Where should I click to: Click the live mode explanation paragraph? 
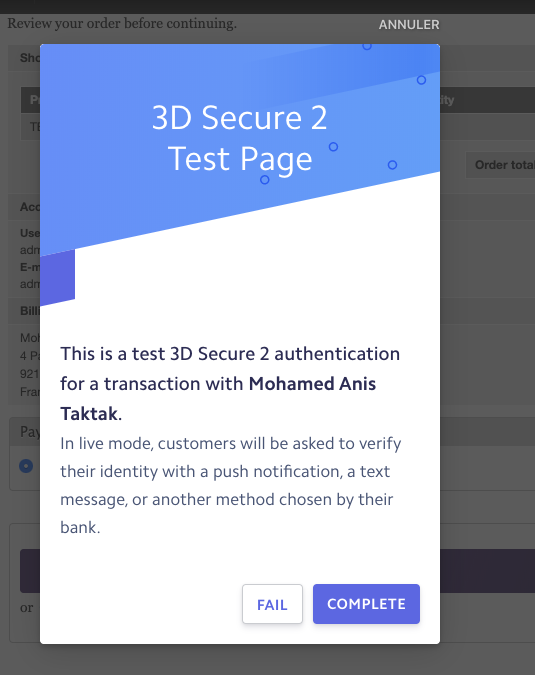[x=231, y=485]
